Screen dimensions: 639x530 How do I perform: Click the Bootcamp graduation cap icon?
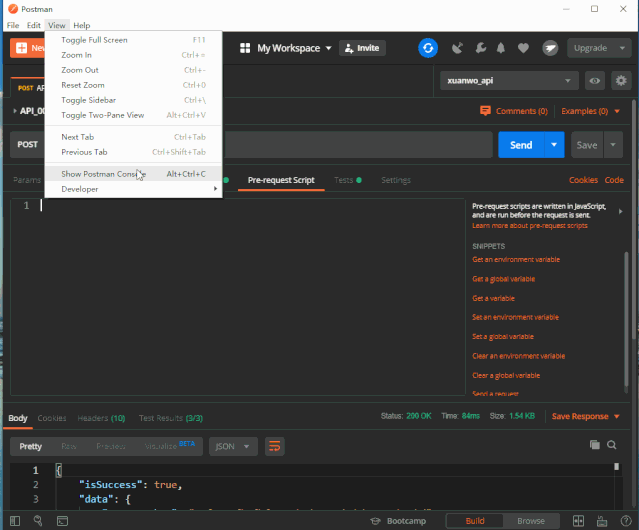click(x=375, y=521)
